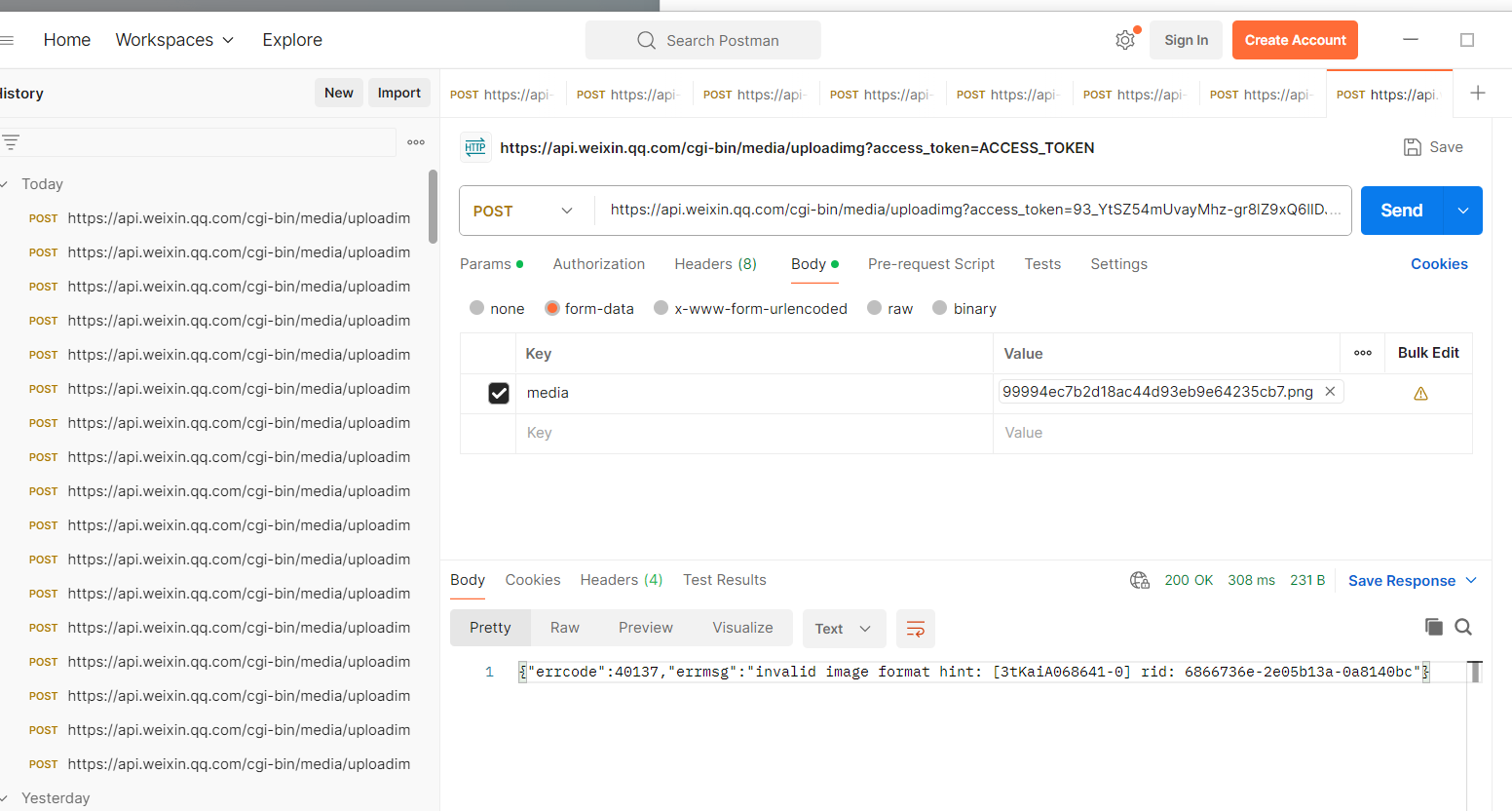Click the Bulk Edit link
This screenshot has width=1512, height=811.
point(1428,353)
